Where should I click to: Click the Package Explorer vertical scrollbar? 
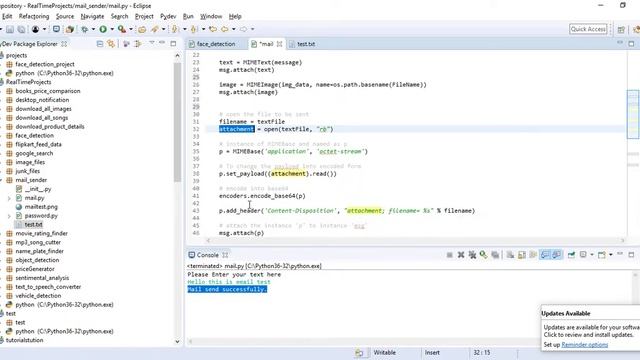point(177,122)
